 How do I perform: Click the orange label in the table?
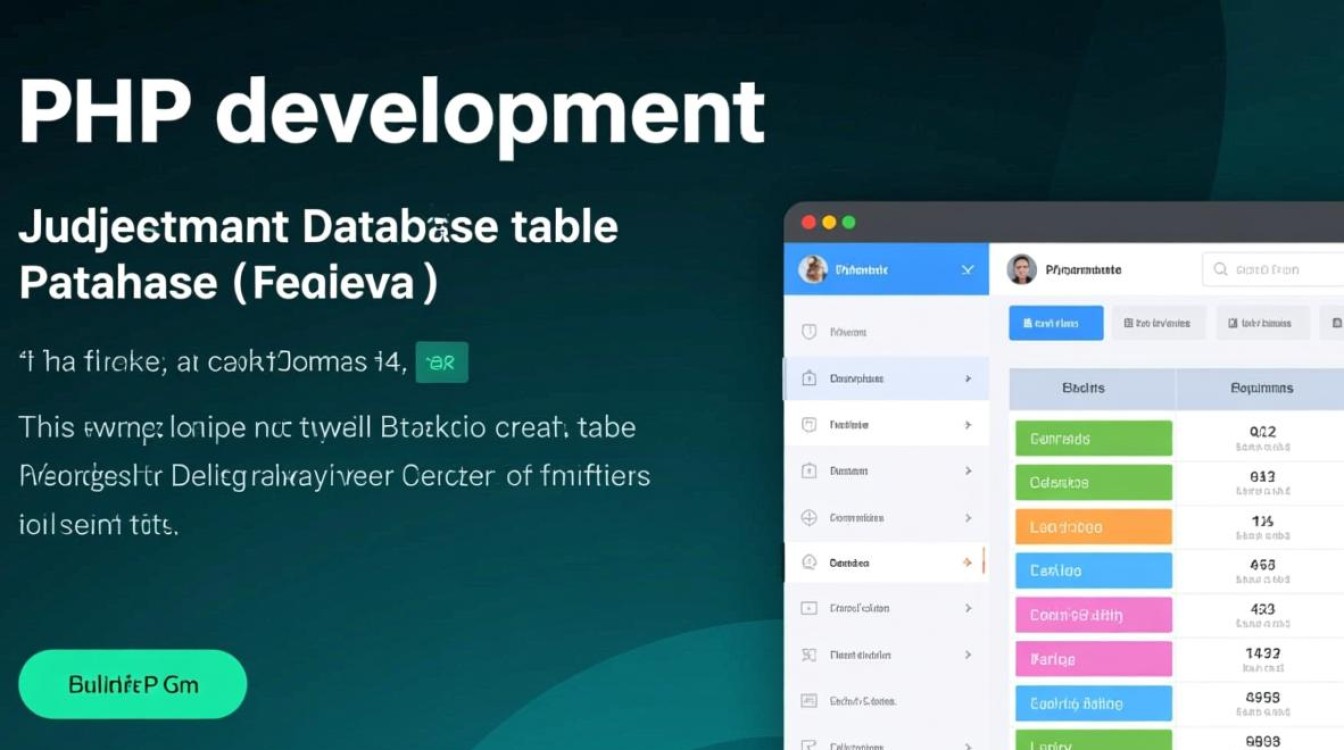[x=1093, y=527]
